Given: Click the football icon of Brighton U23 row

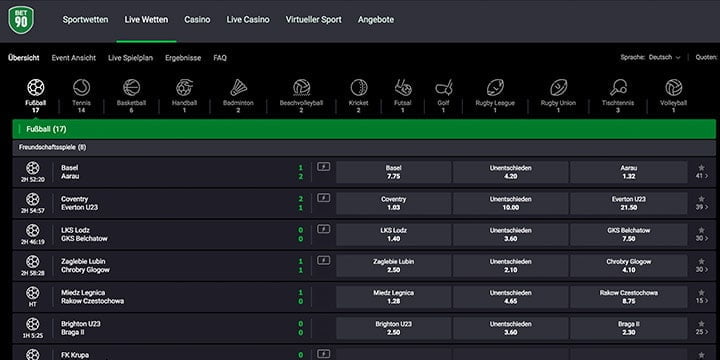Looking at the screenshot, I should click(x=33, y=324).
